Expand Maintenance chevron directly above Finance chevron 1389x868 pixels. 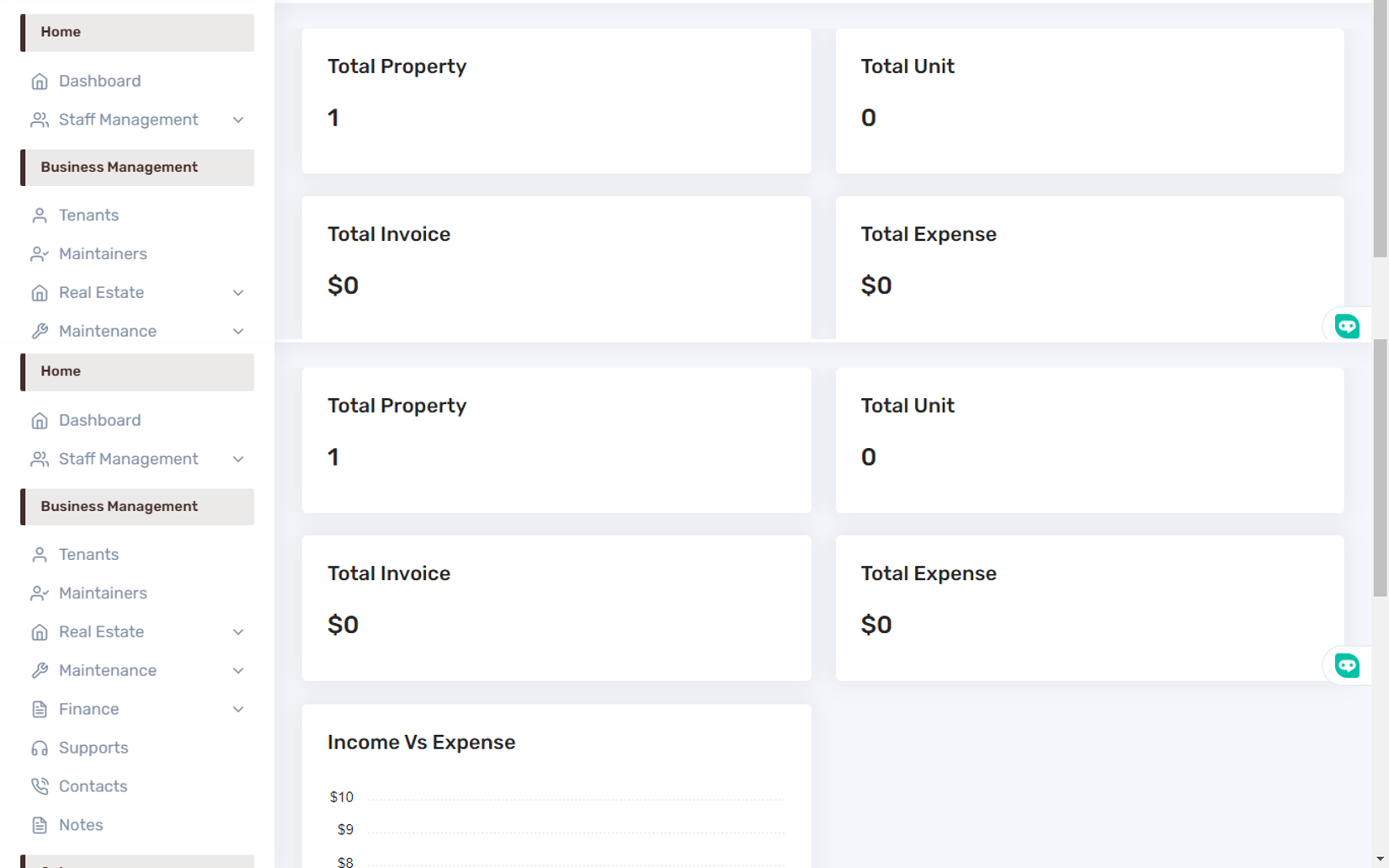pyautogui.click(x=238, y=671)
